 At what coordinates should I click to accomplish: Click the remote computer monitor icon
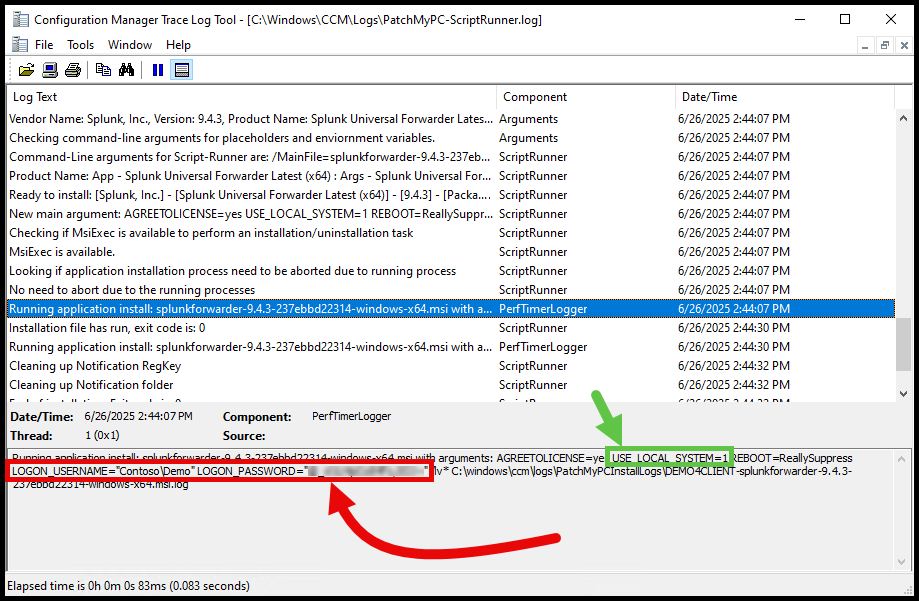49,69
